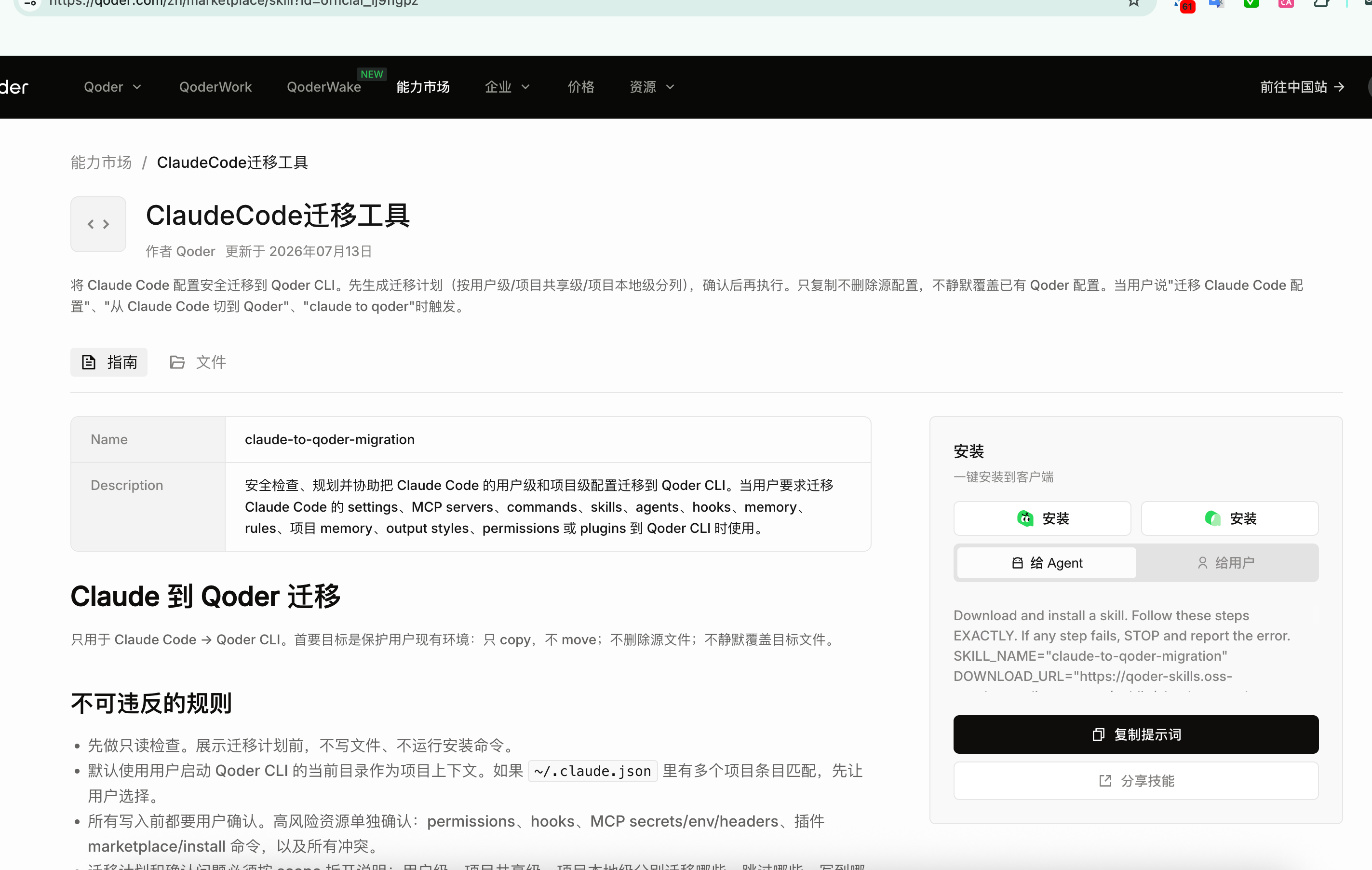This screenshot has width=1372, height=870.
Task: Click the Description header cell
Action: click(148, 507)
